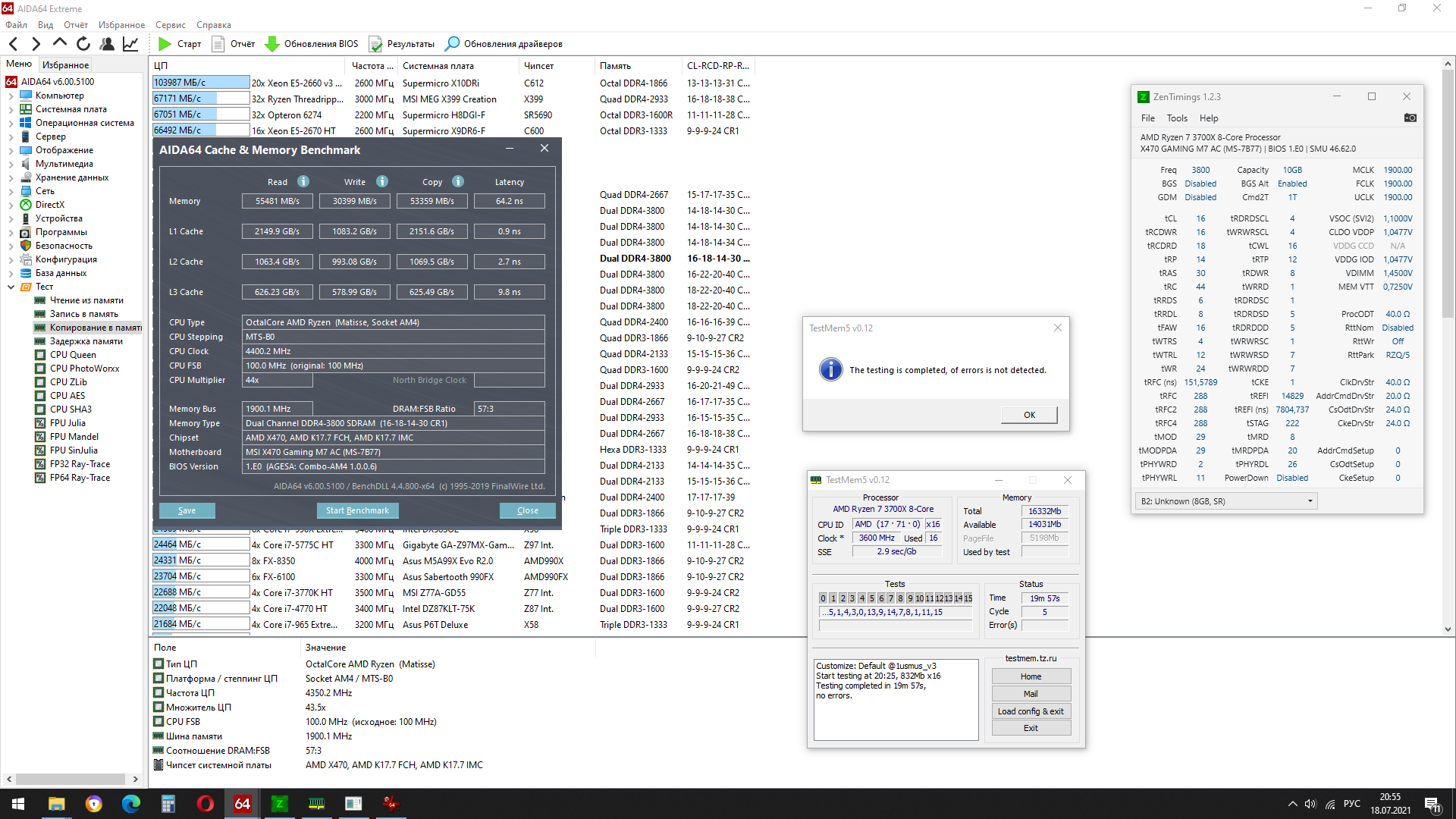1456x819 pixels.
Task: Click the Обновления драйверов magnifier icon
Action: coord(452,44)
